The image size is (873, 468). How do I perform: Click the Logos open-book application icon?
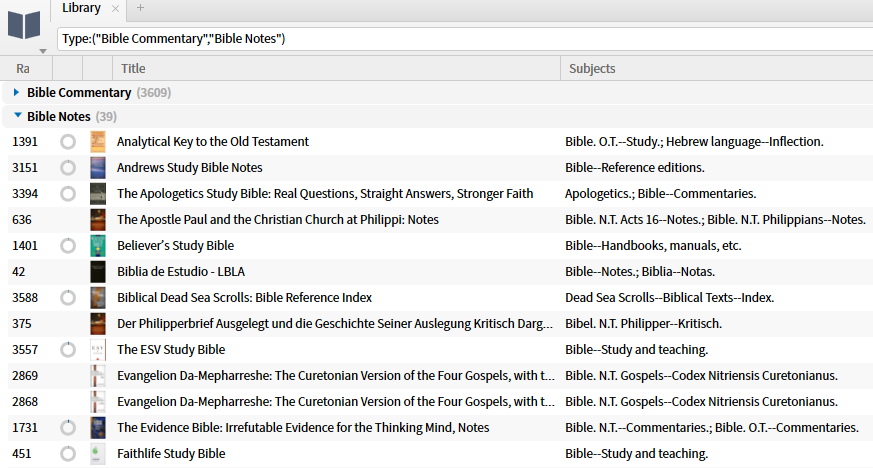[x=23, y=24]
